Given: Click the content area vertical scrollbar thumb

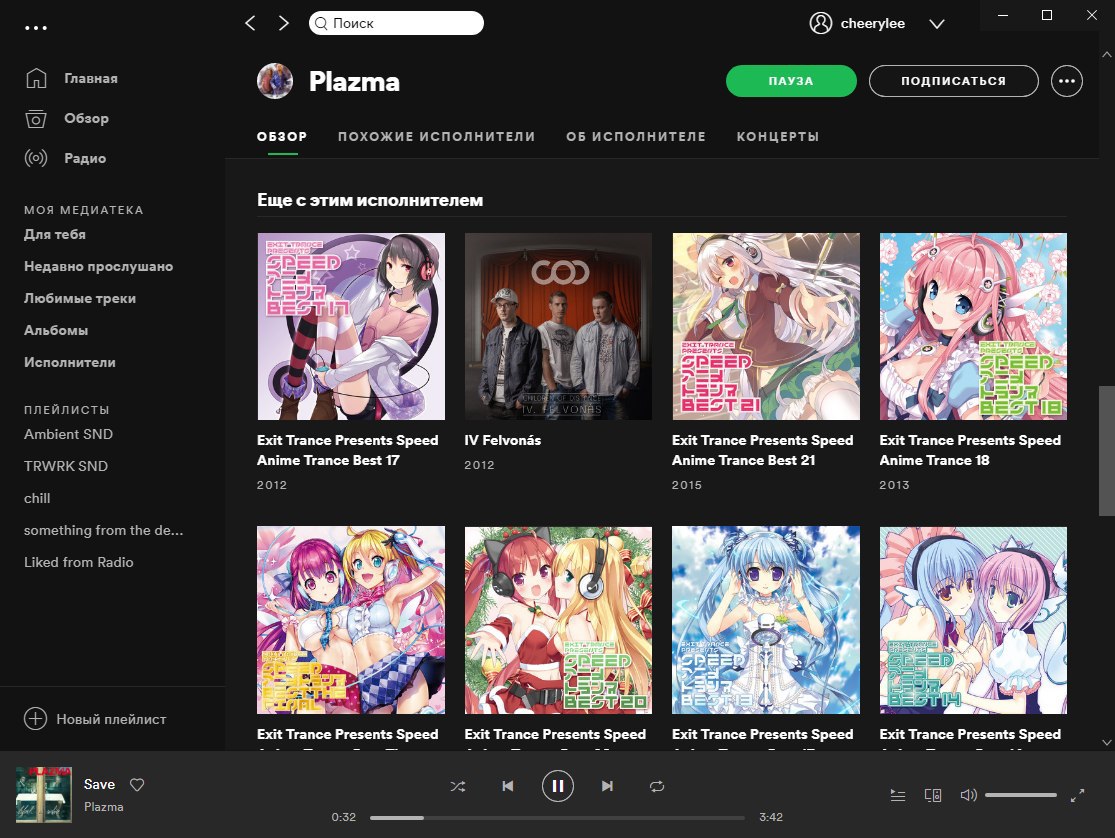Looking at the screenshot, I should (1106, 451).
